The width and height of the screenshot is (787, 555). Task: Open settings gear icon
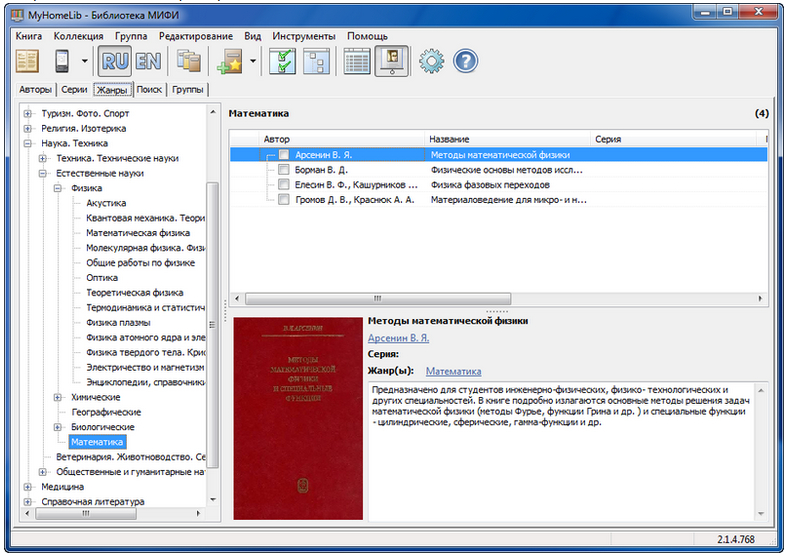[x=432, y=61]
